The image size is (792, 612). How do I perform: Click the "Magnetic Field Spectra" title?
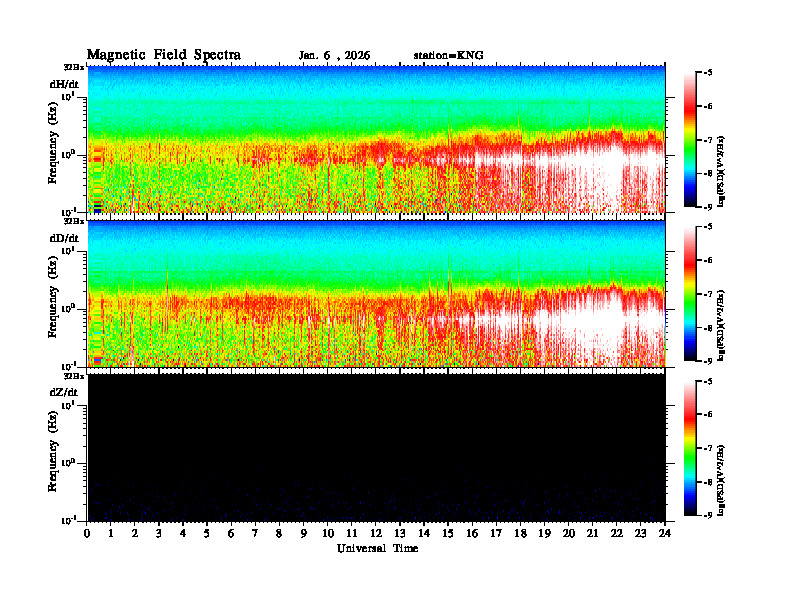click(164, 55)
